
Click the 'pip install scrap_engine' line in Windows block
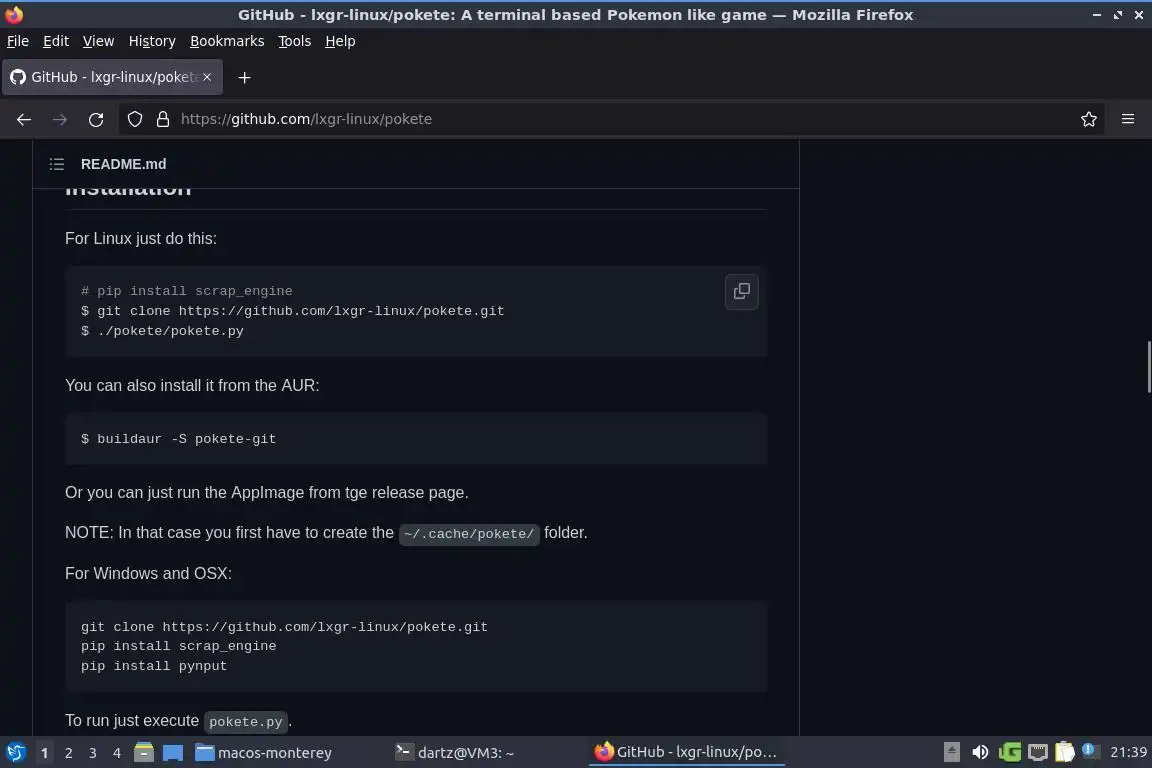[179, 646]
